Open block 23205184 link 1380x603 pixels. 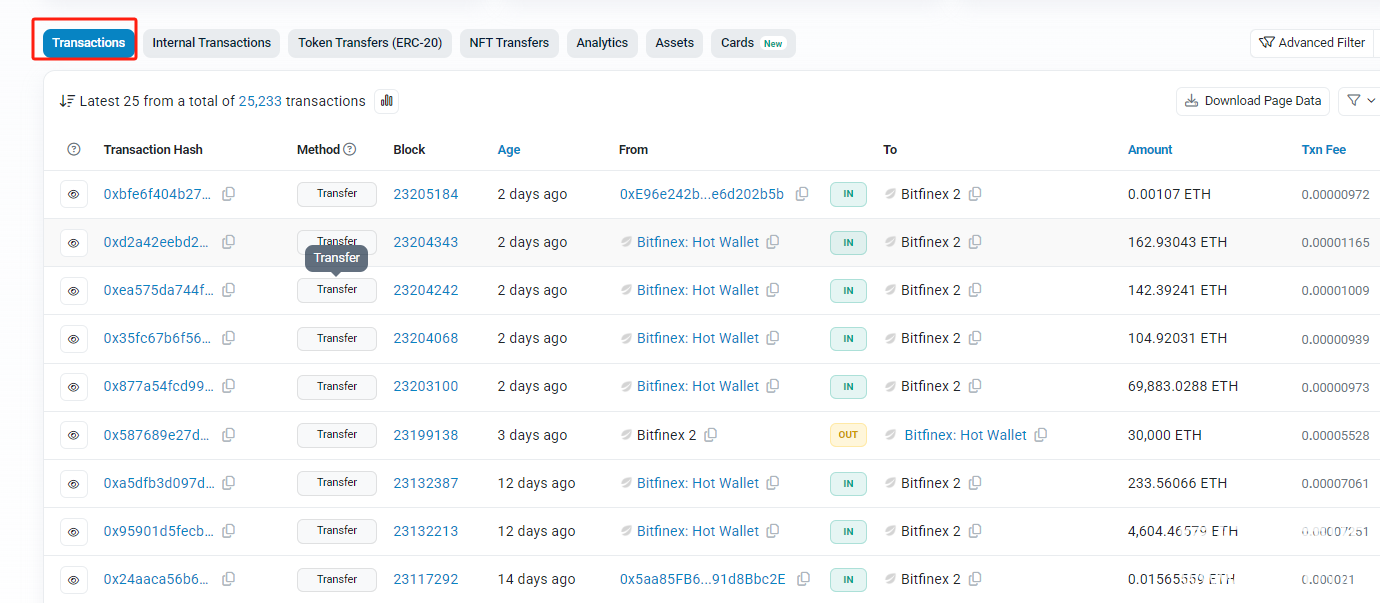pyautogui.click(x=425, y=194)
